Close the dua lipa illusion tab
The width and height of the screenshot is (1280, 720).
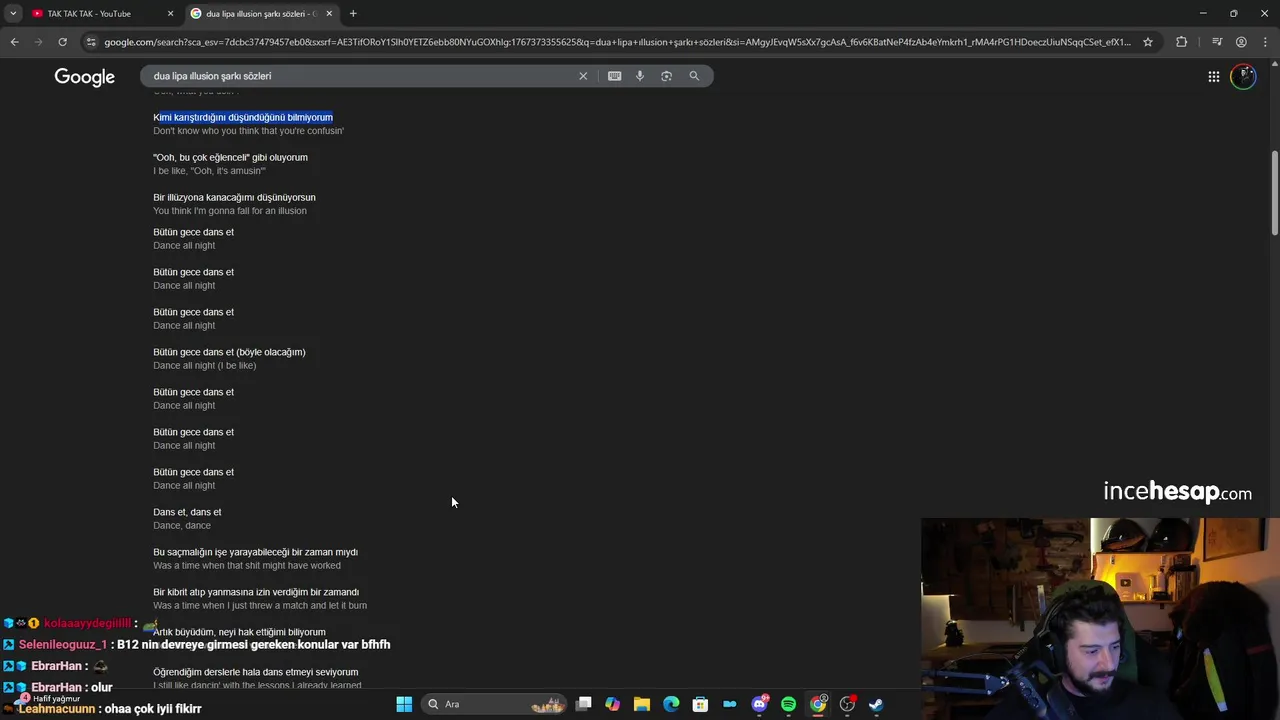click(x=329, y=14)
